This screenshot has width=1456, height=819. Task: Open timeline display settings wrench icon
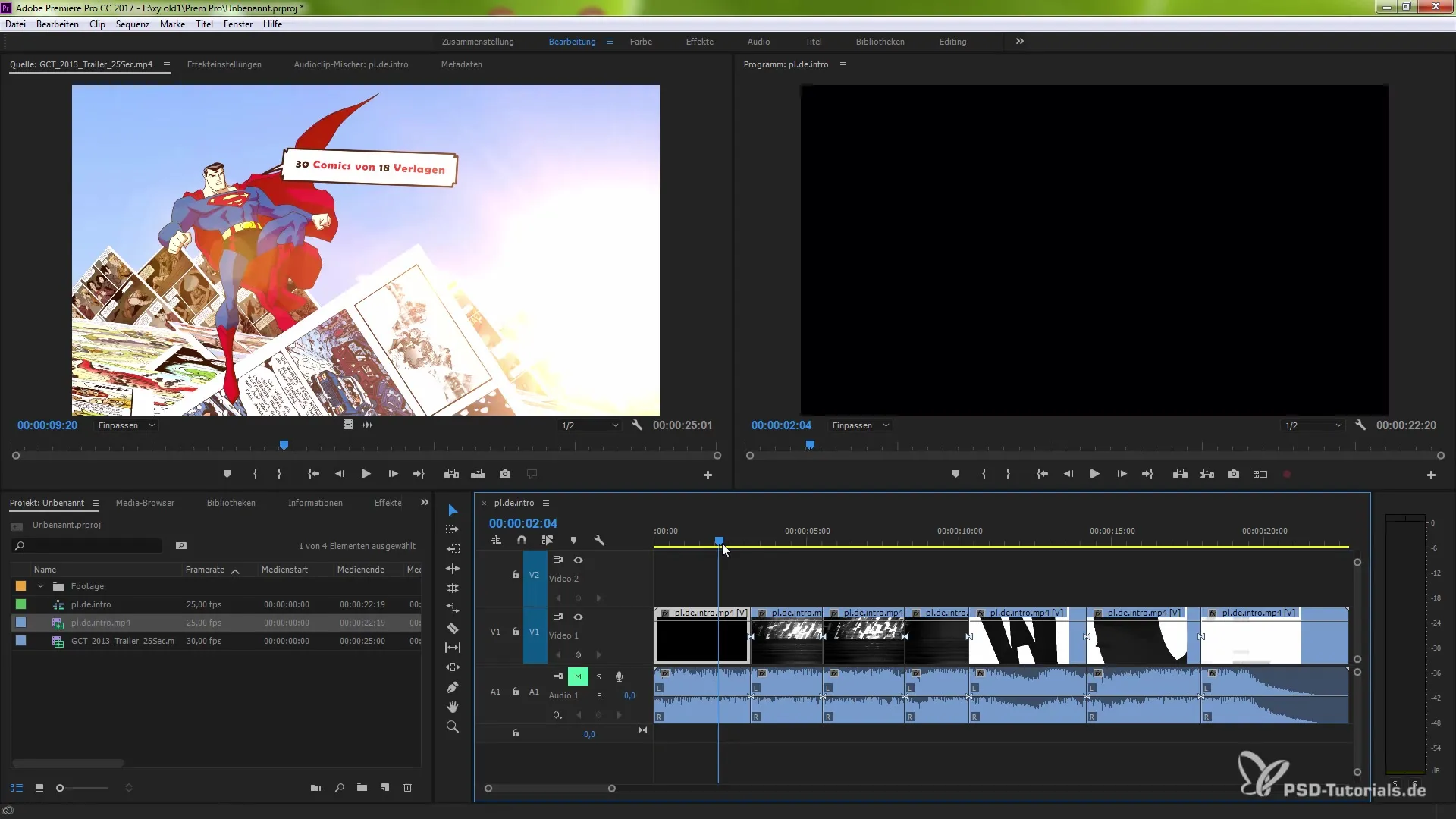pyautogui.click(x=599, y=540)
